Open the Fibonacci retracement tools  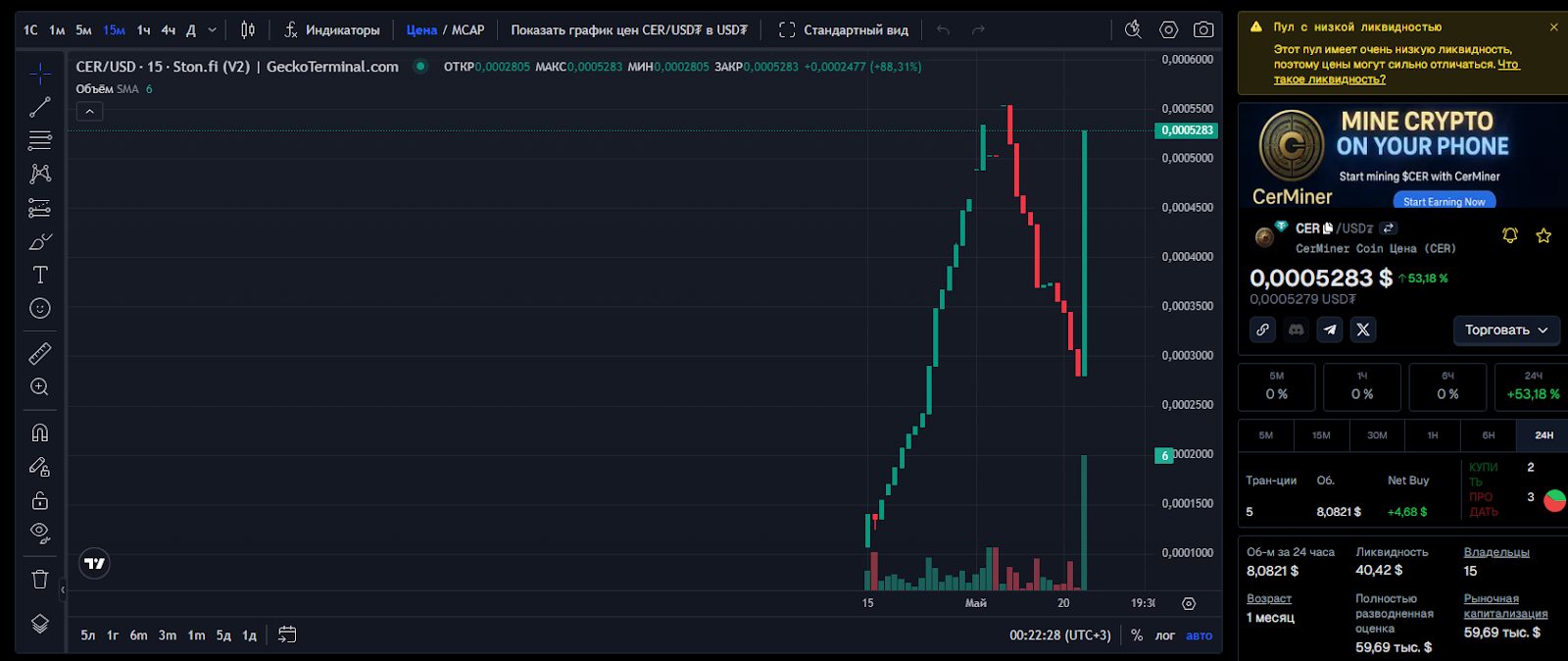coord(40,140)
